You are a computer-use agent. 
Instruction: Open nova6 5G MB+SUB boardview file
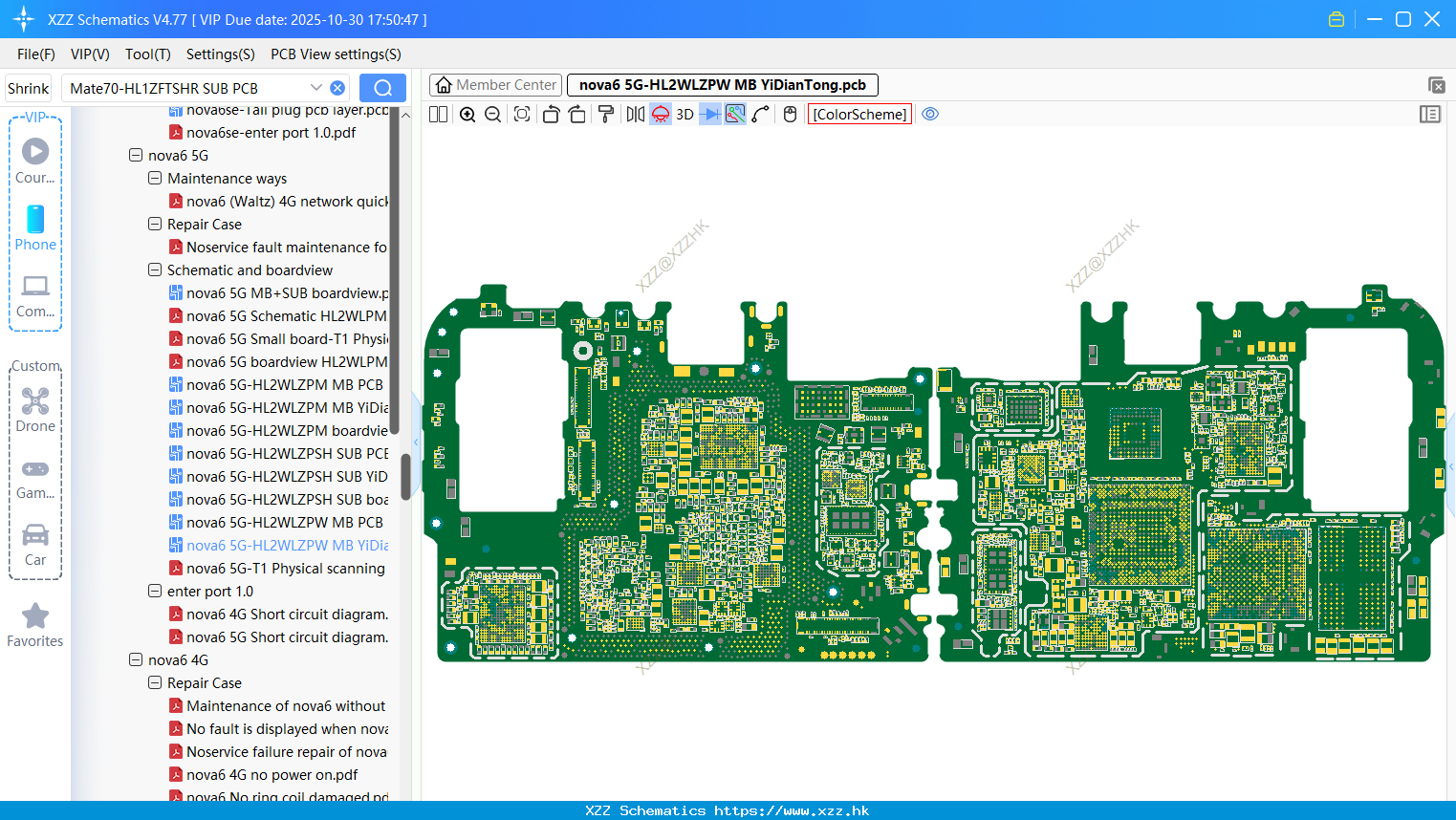coord(279,292)
